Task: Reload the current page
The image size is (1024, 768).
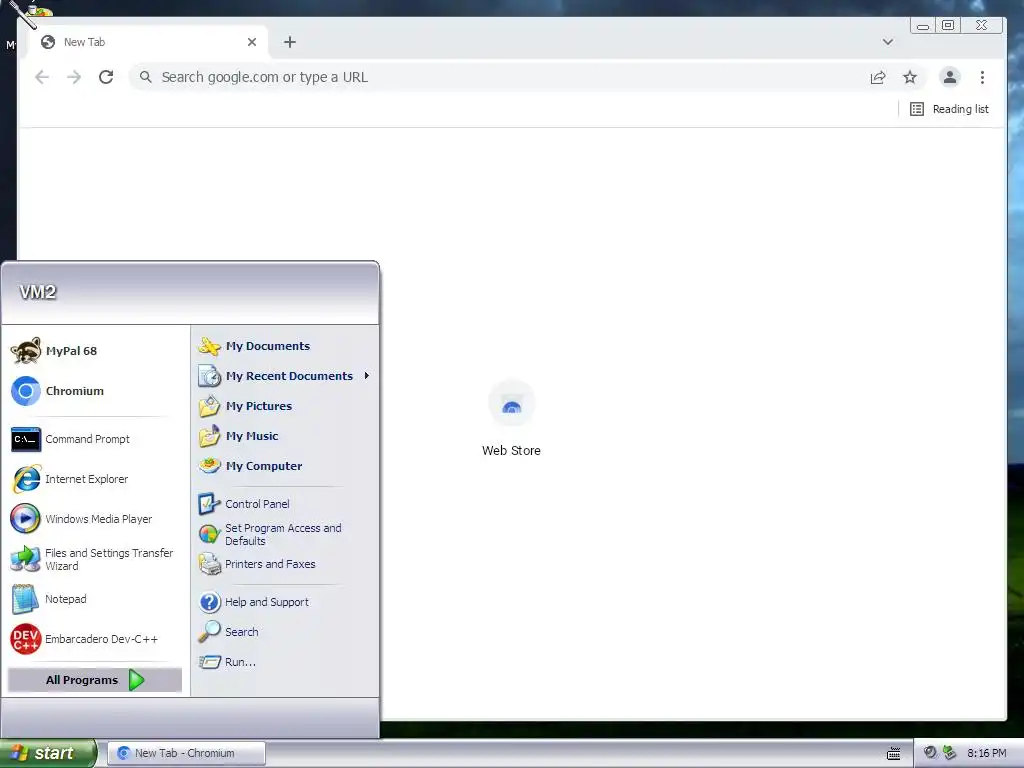Action: point(106,77)
